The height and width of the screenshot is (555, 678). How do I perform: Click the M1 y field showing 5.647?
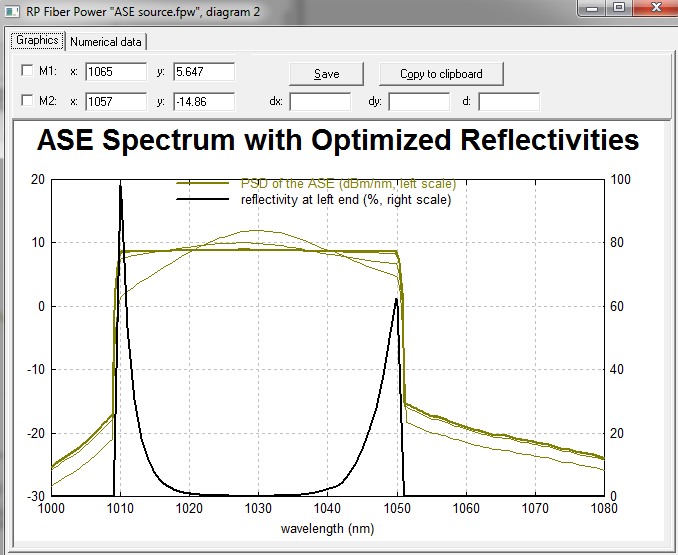(x=203, y=72)
